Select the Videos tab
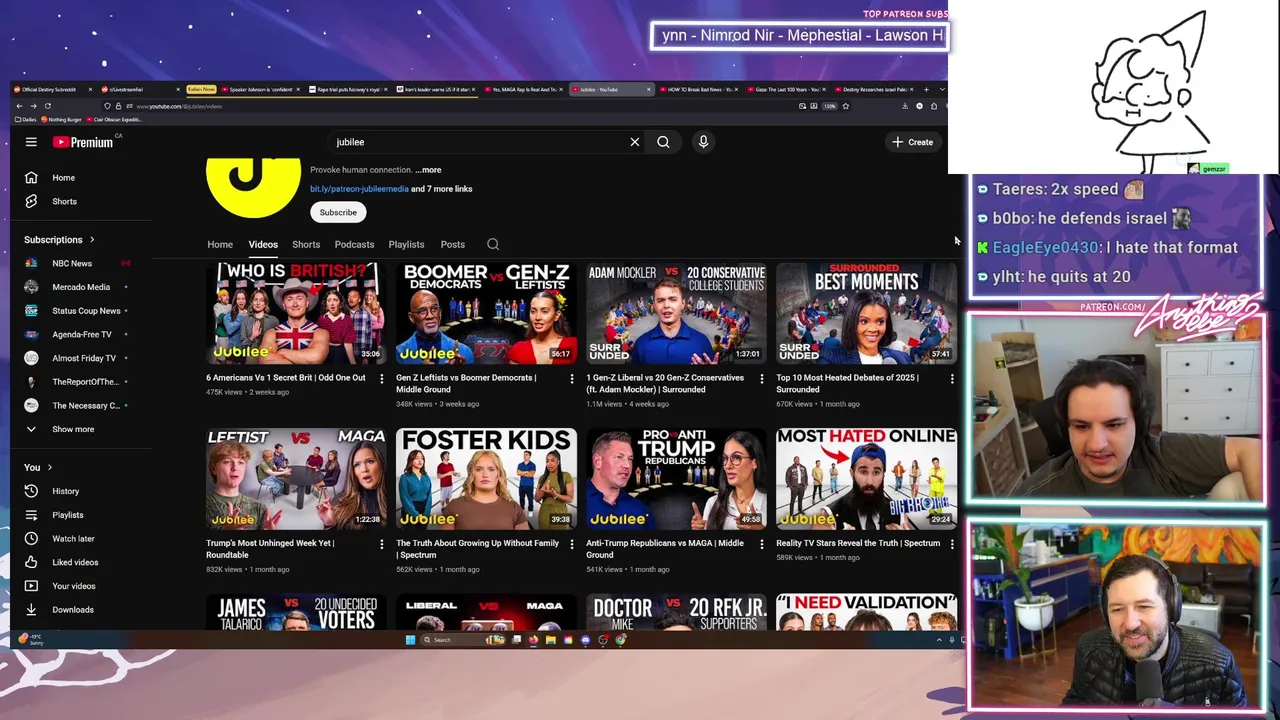 263,244
